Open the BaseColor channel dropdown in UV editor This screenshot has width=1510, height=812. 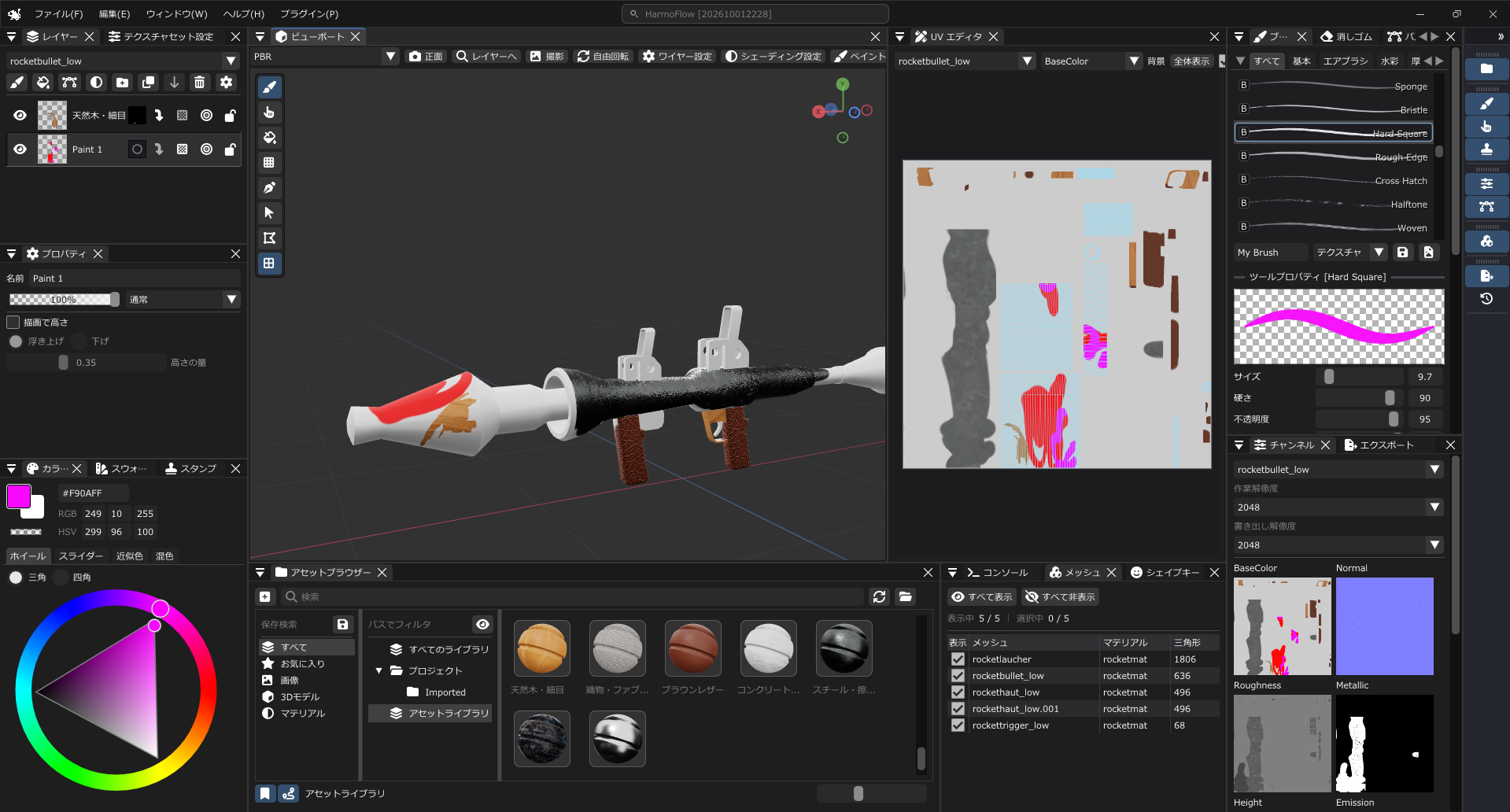[1091, 61]
